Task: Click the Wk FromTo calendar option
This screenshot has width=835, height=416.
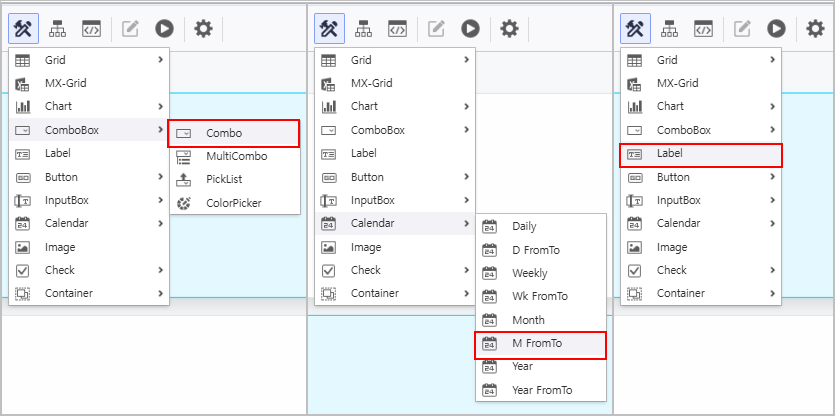Action: pos(539,296)
